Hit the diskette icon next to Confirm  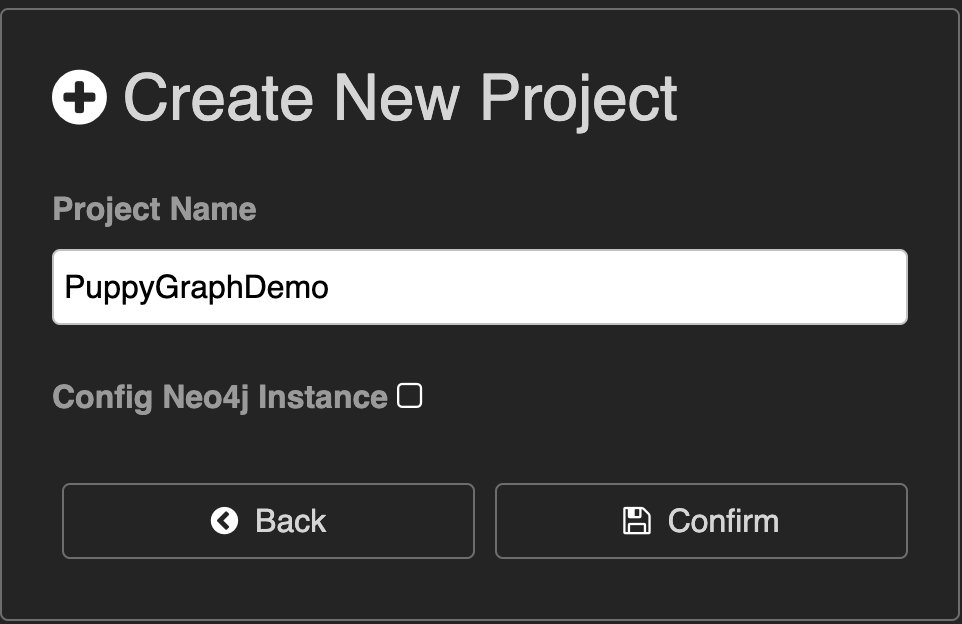(637, 521)
